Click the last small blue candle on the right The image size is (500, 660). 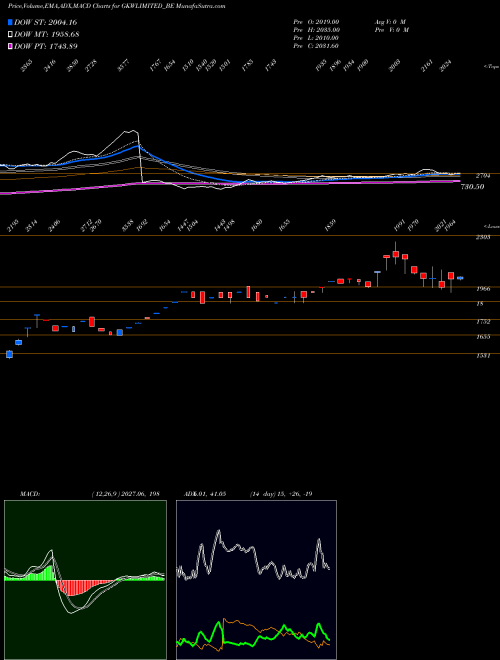460,278
